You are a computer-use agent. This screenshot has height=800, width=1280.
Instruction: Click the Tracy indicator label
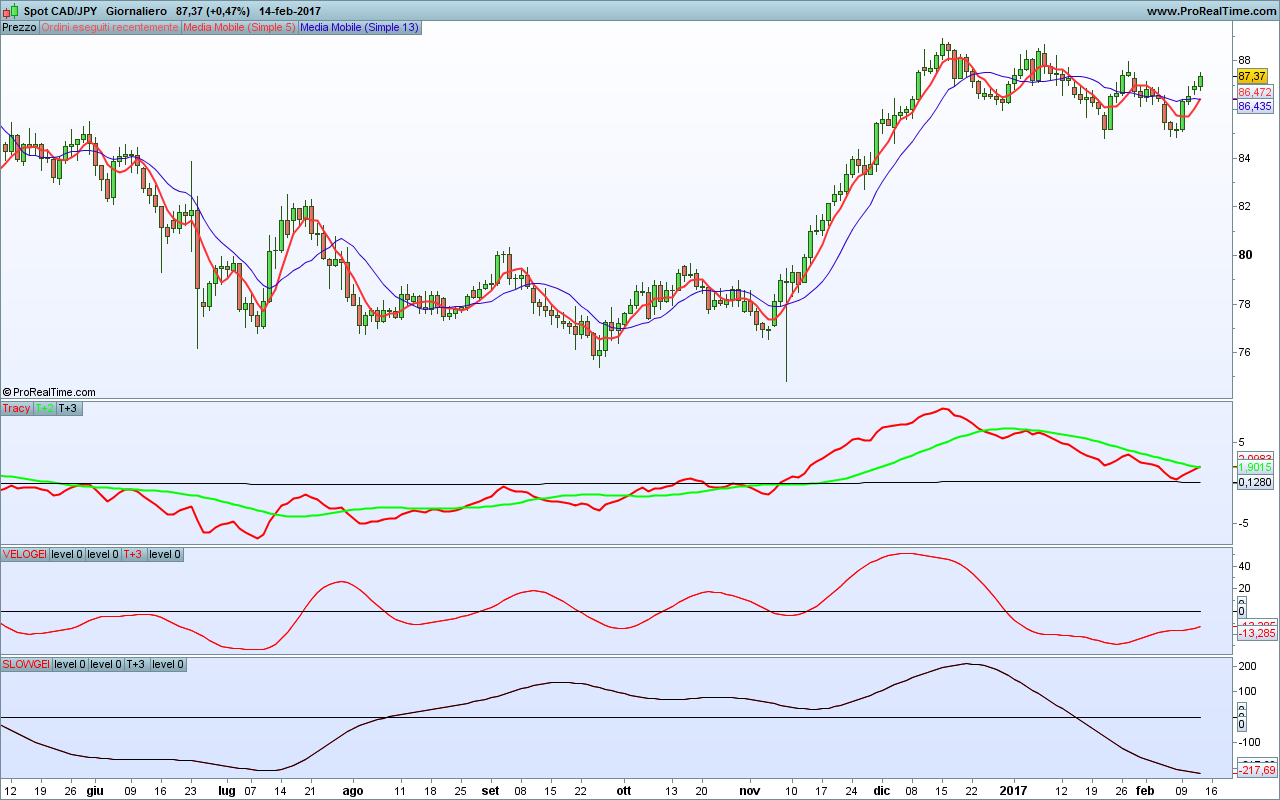click(16, 408)
